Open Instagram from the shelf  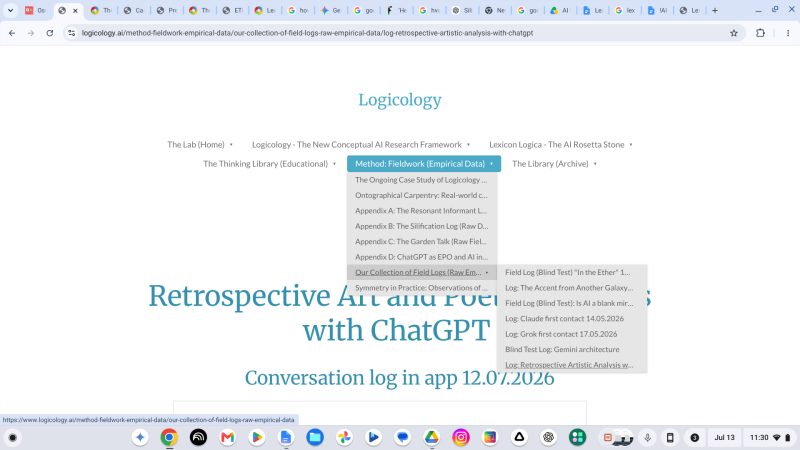(461, 437)
